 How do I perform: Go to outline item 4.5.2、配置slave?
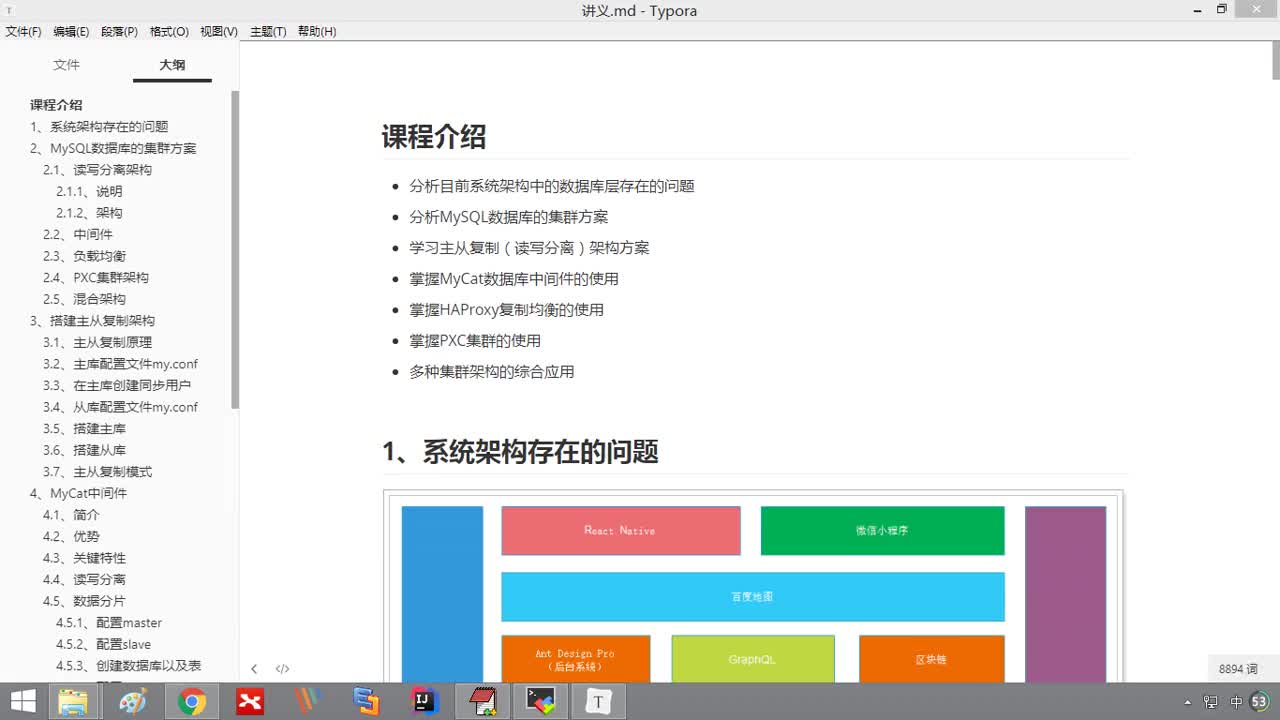[x=103, y=645]
